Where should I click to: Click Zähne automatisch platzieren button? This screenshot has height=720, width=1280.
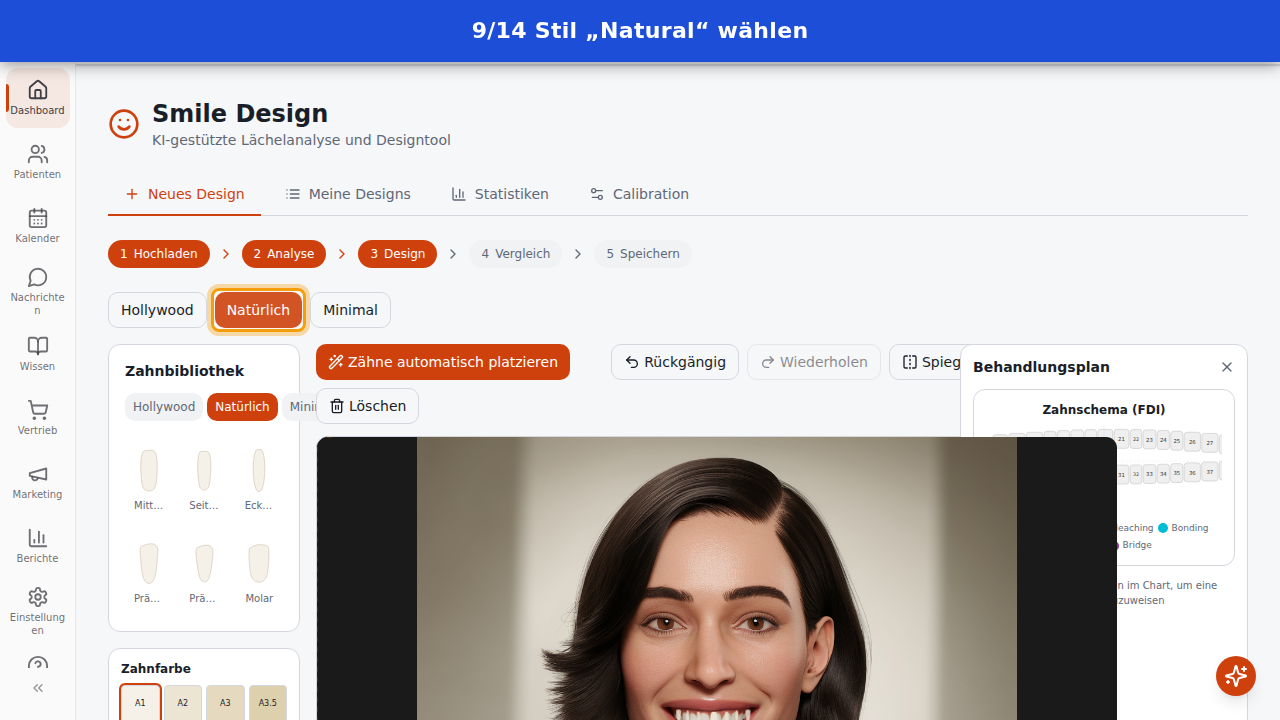(443, 362)
